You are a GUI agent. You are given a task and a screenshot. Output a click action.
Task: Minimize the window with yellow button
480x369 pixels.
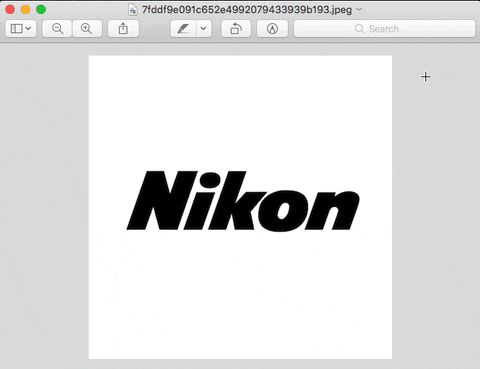click(x=26, y=9)
